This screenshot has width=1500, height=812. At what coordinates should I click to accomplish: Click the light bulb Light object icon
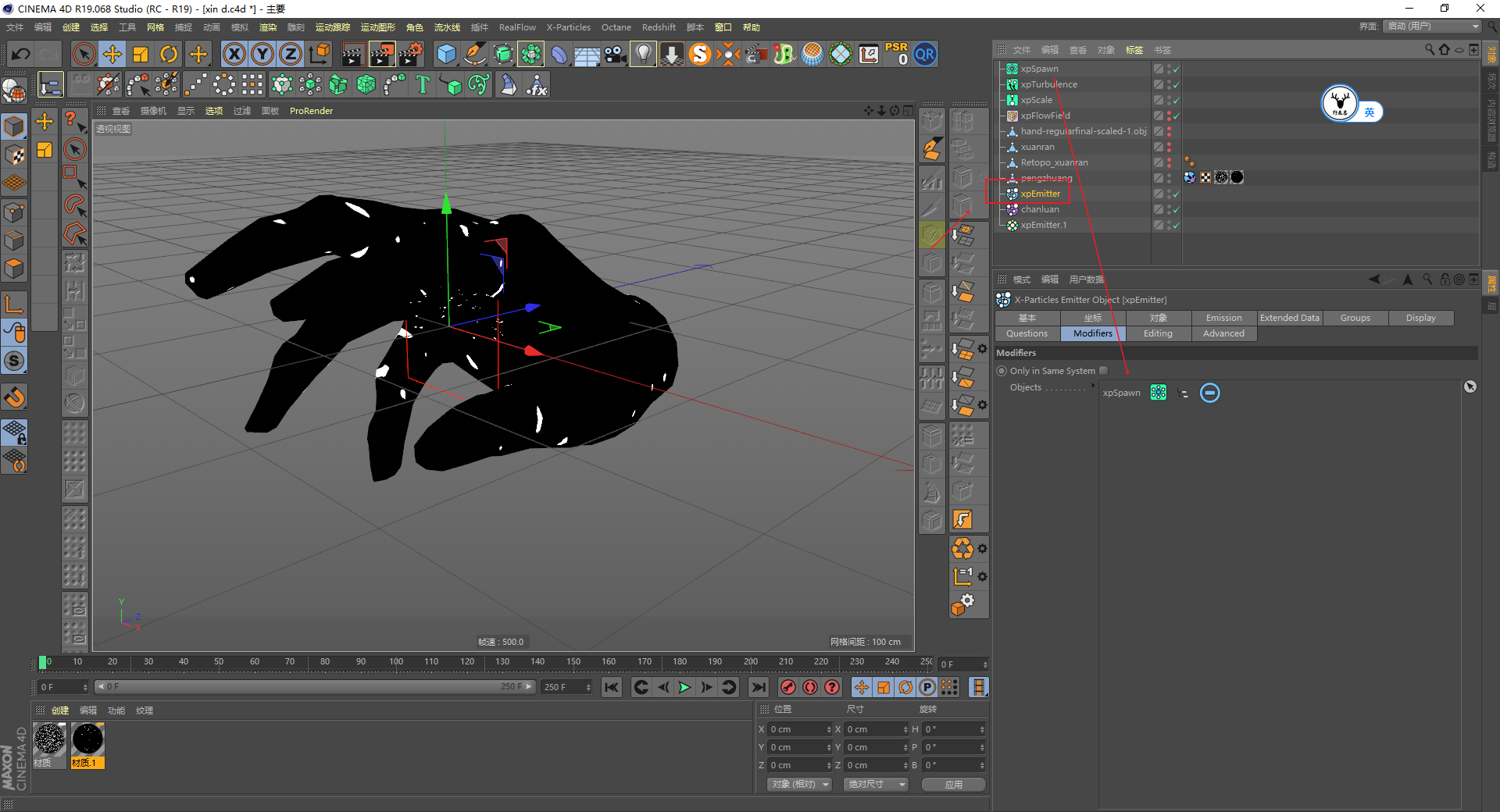pyautogui.click(x=642, y=54)
